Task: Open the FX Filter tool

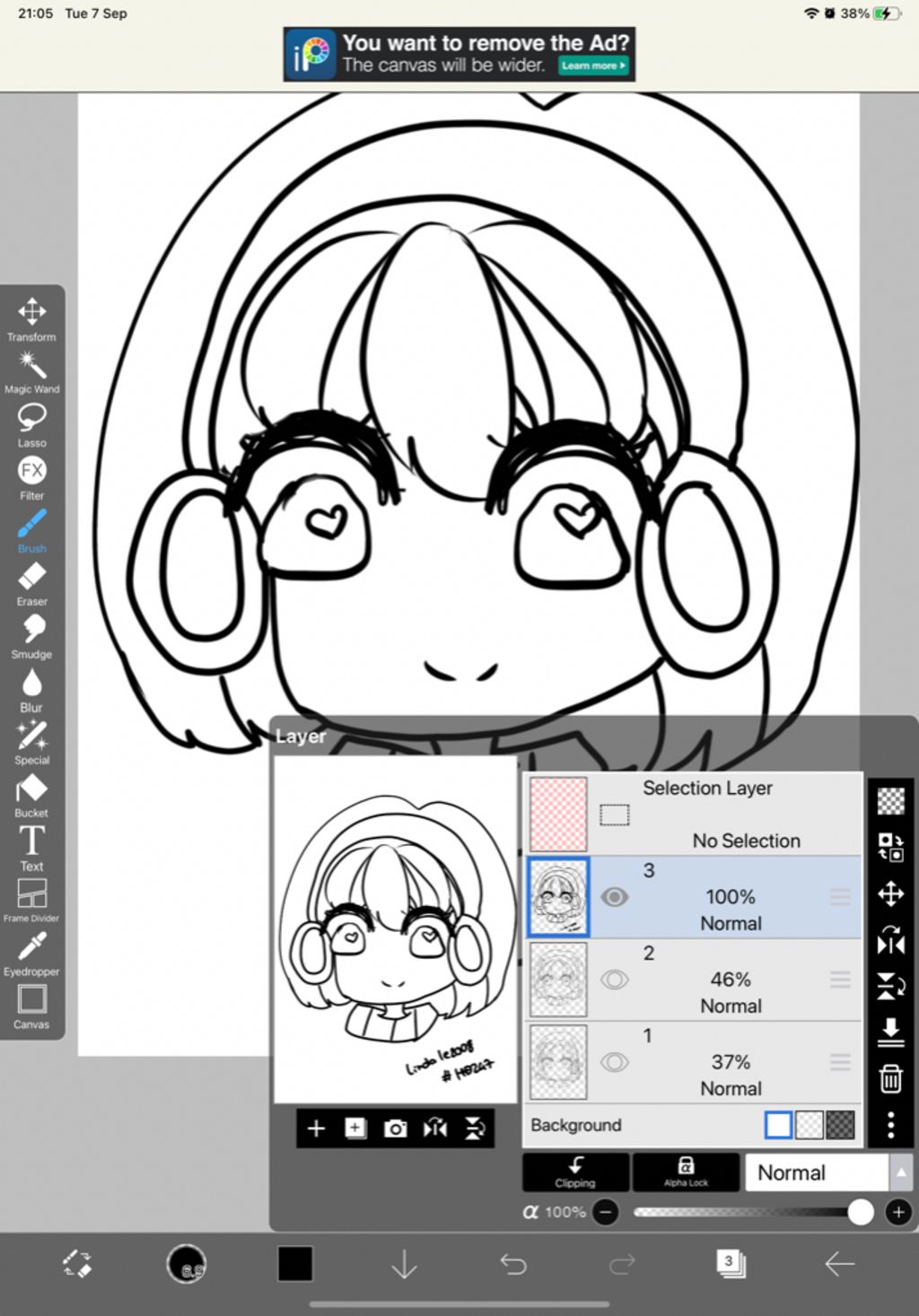Action: pos(31,478)
